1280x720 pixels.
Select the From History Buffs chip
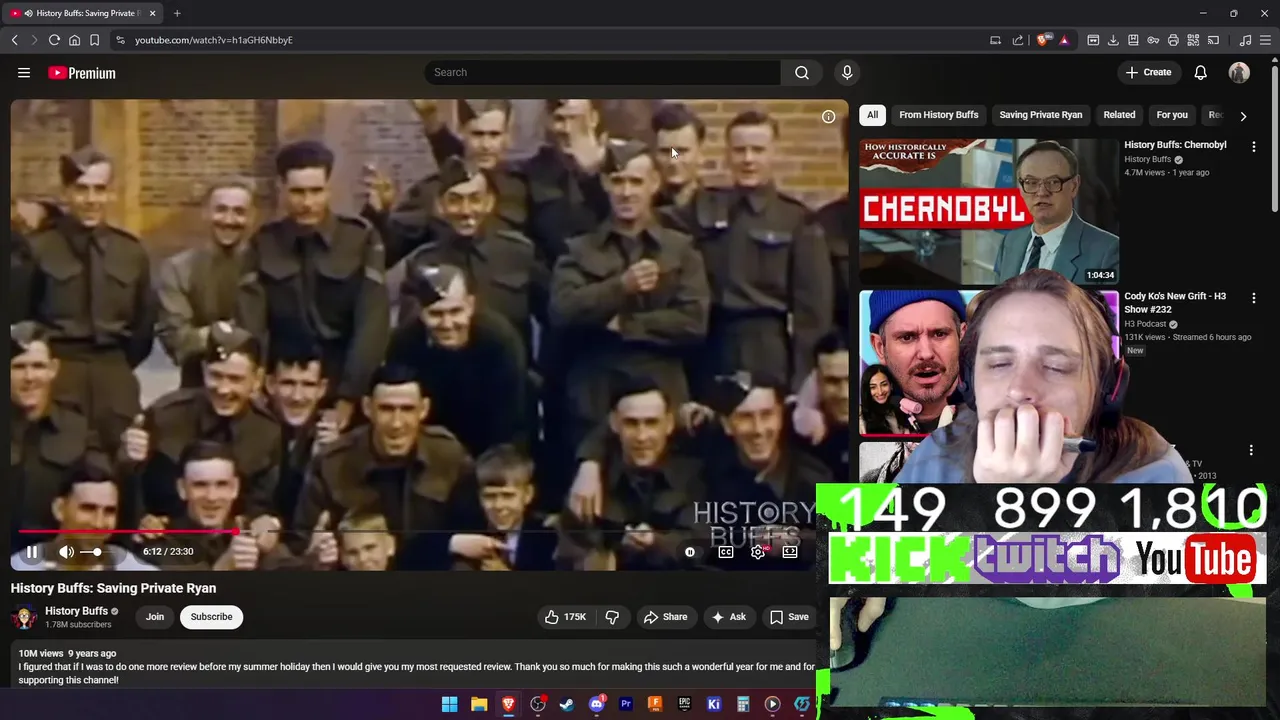[938, 115]
